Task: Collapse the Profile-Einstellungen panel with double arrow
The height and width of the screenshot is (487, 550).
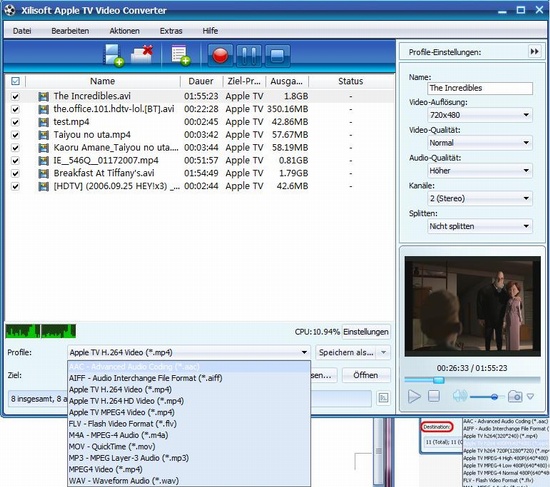Action: (534, 52)
